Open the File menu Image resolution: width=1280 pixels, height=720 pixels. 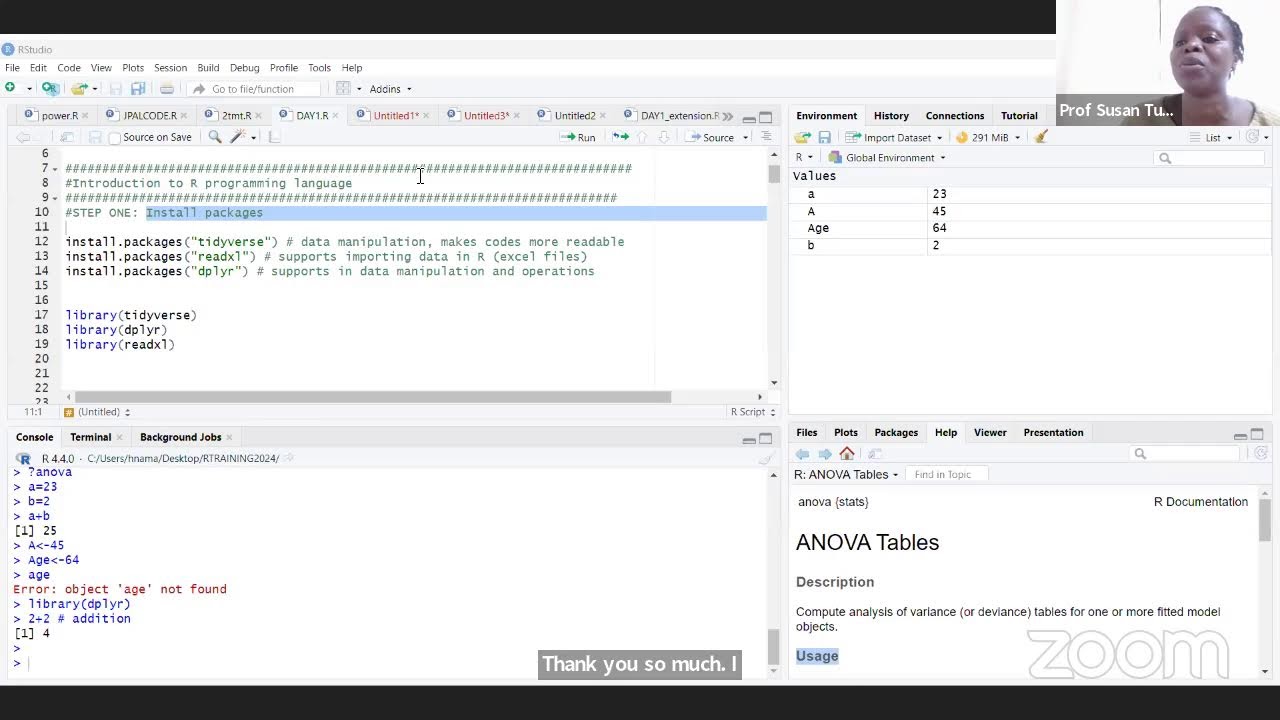[12, 68]
